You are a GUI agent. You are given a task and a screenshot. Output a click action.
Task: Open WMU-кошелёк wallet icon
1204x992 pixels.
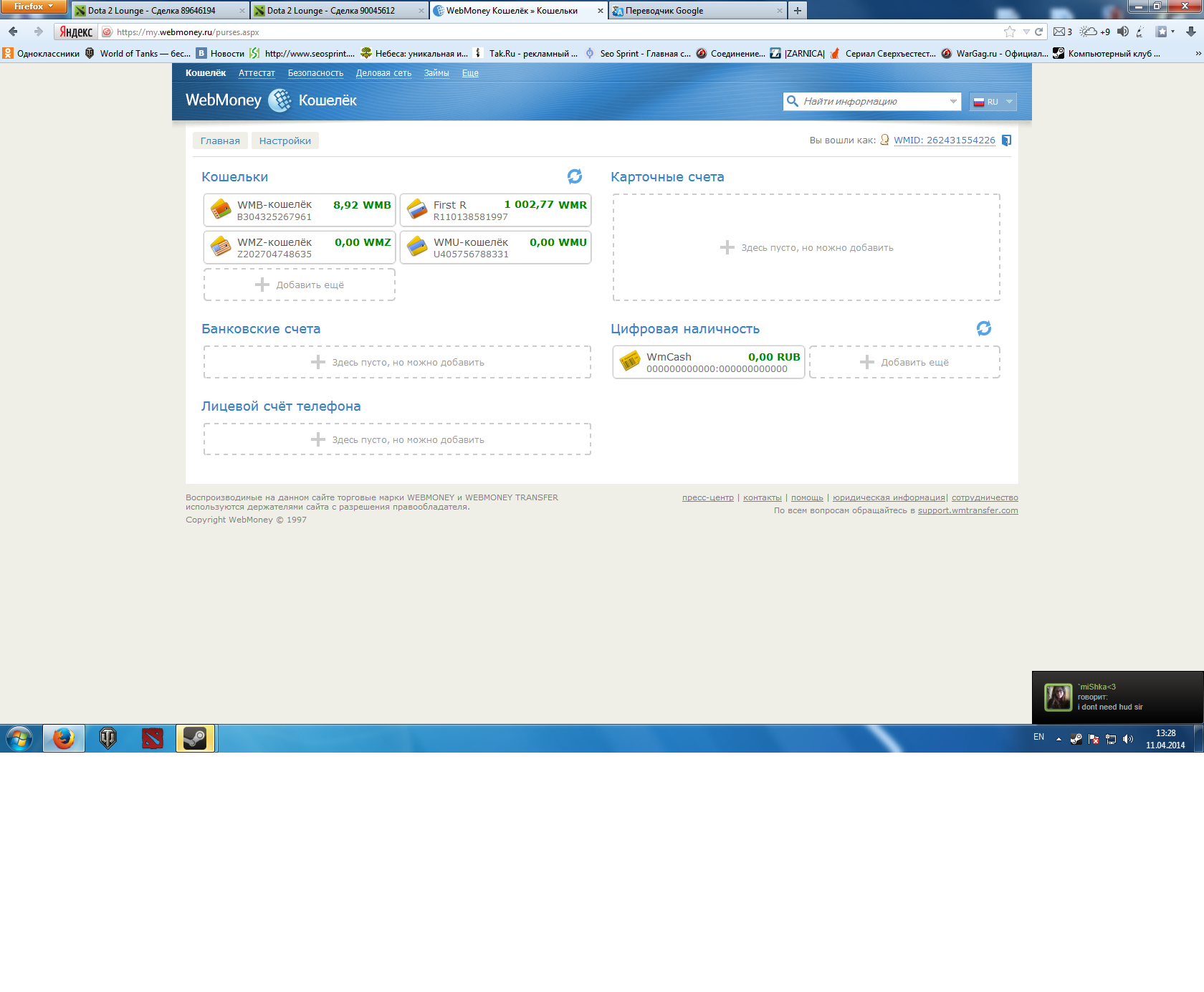tap(417, 247)
